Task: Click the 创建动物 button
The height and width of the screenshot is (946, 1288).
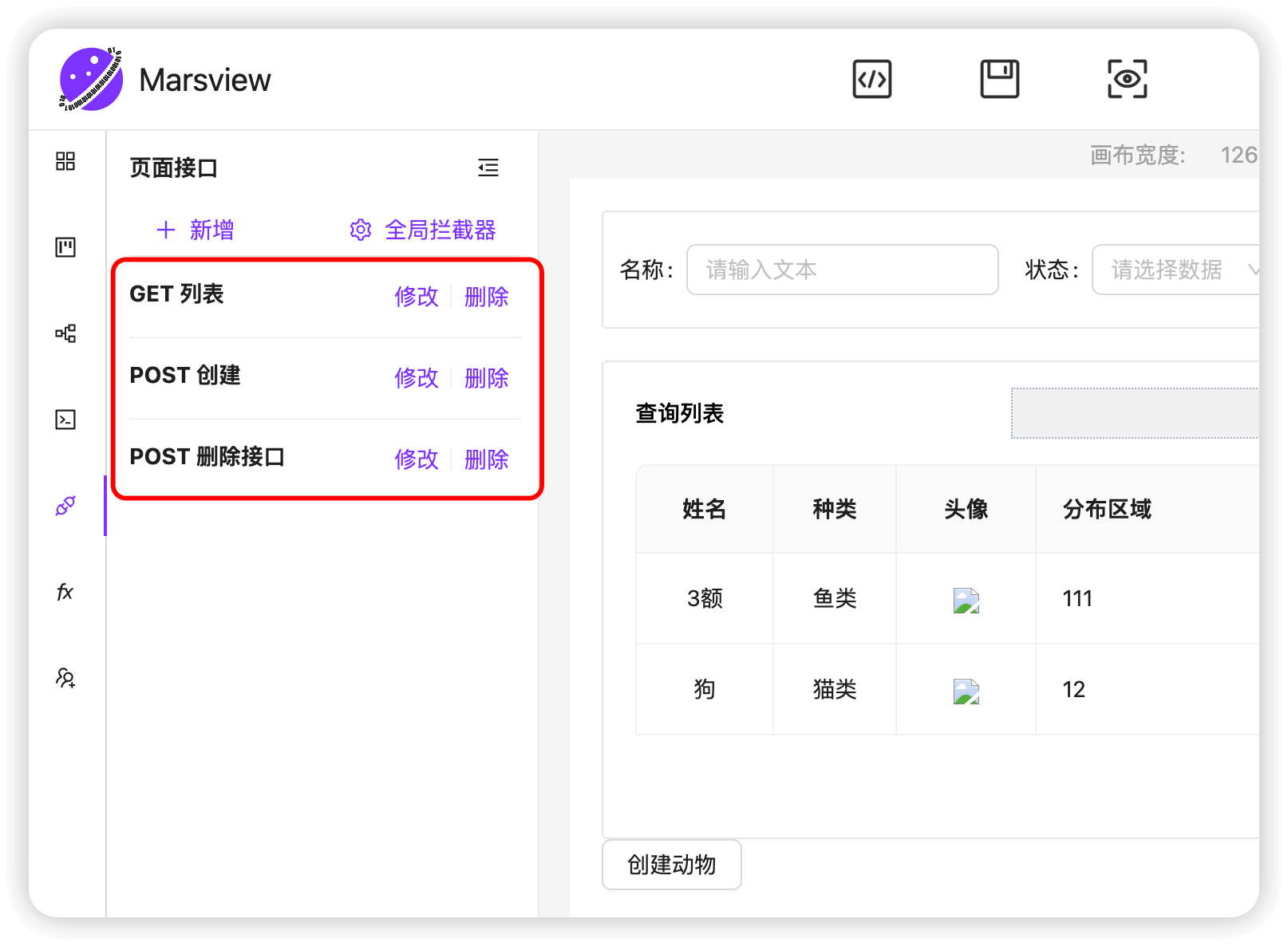Action: 672,865
